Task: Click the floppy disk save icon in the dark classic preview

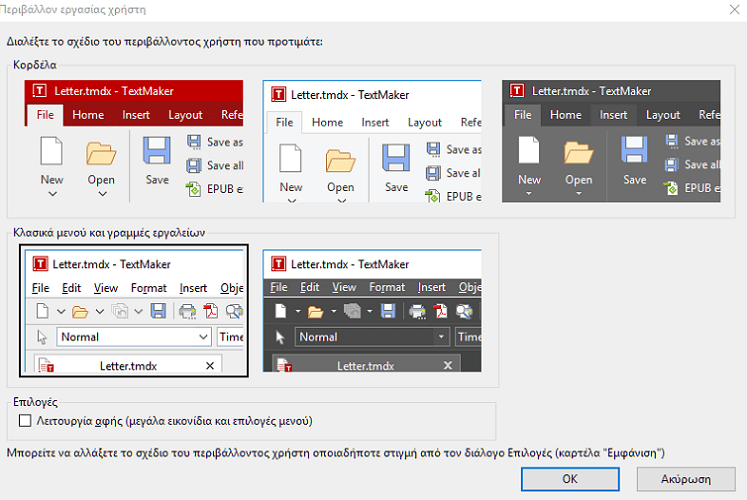Action: click(x=388, y=311)
